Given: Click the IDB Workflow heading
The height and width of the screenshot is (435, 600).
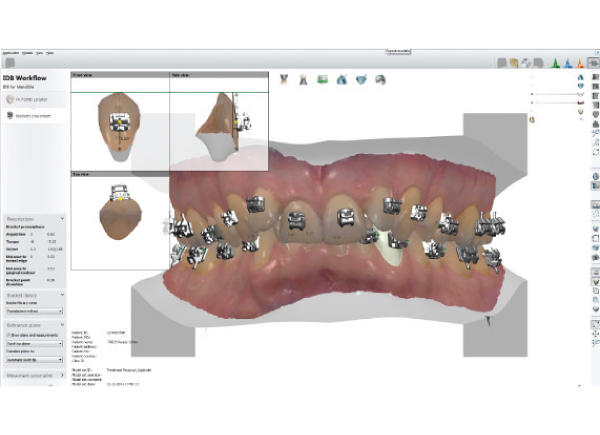Looking at the screenshot, I should pyautogui.click(x=25, y=78).
